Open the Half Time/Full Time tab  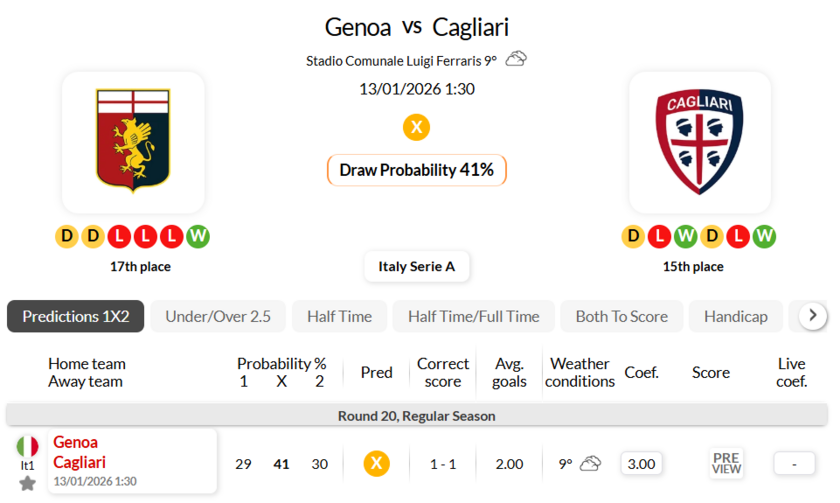(473, 316)
